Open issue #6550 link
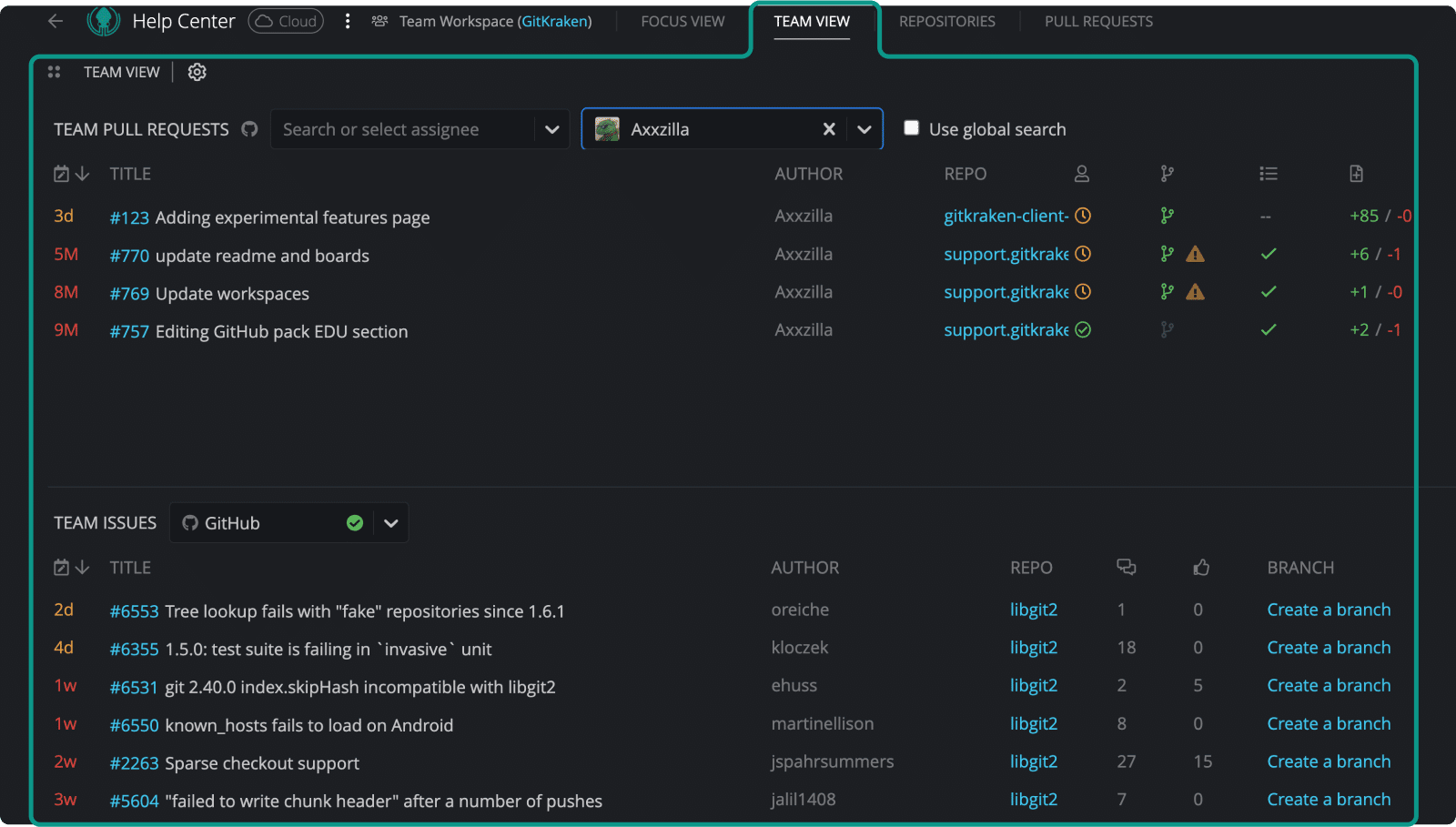This screenshot has height=827, width=1456. coord(134,725)
